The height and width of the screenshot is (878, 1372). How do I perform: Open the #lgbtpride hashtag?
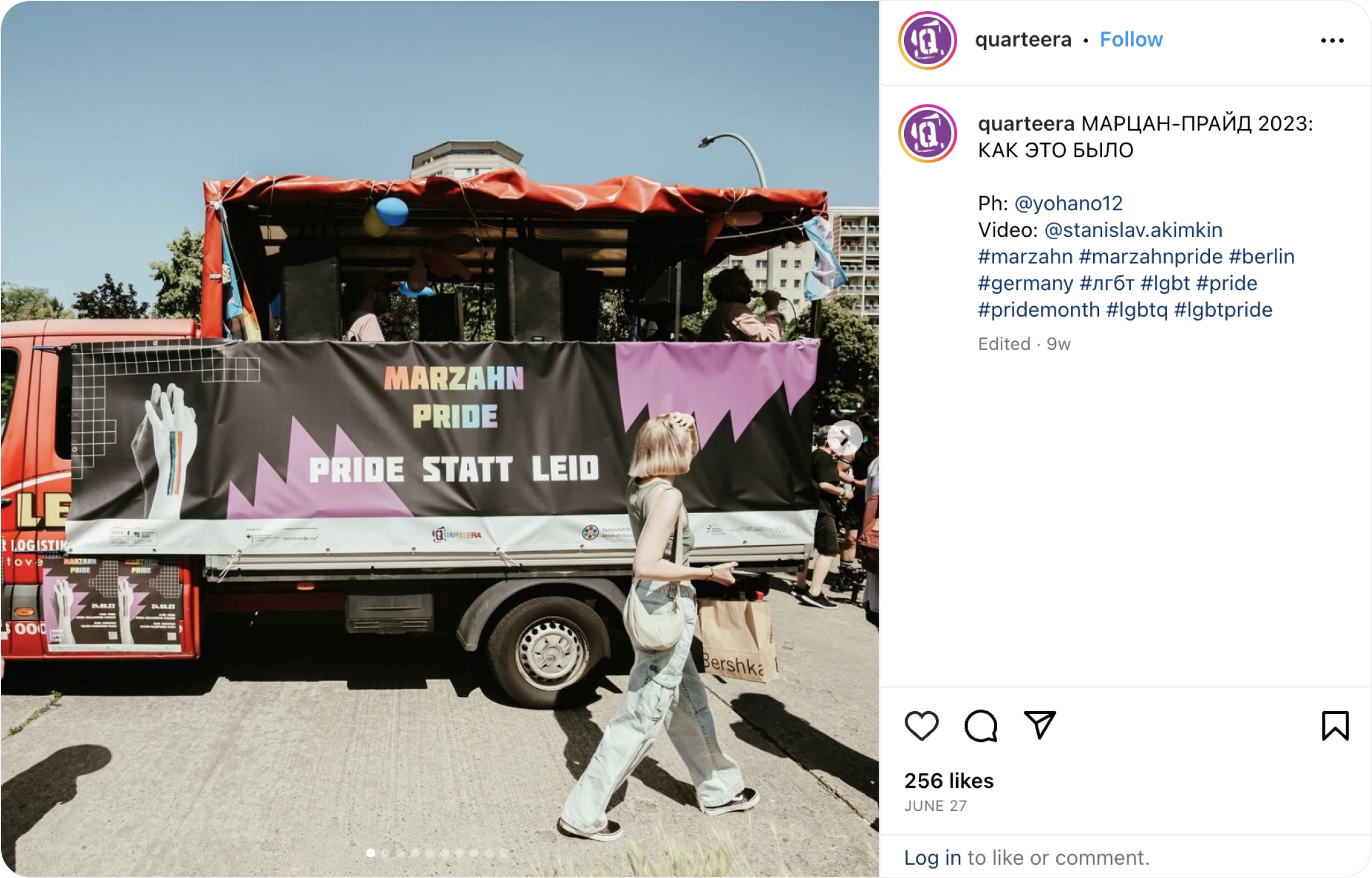[x=1223, y=309]
